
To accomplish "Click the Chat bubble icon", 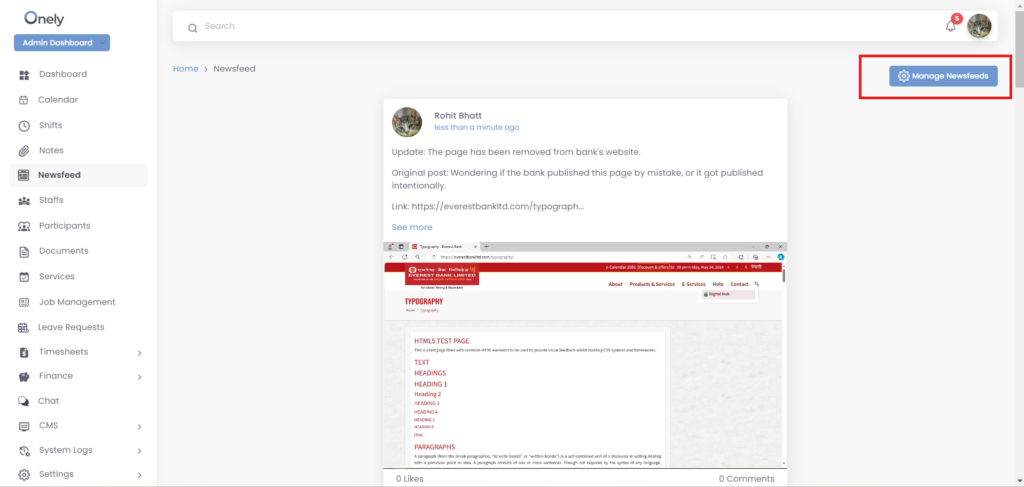I will [24, 401].
